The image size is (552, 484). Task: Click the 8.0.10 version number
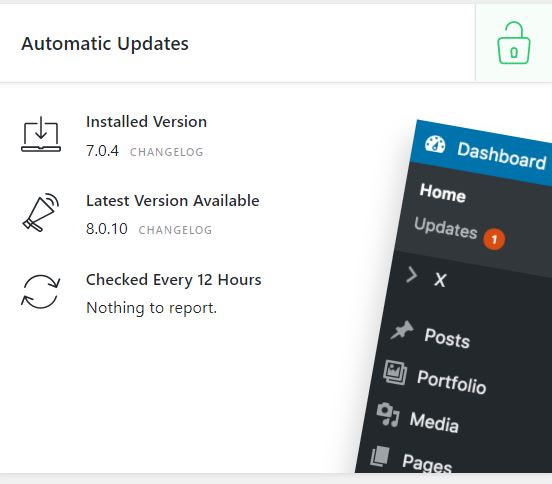point(107,229)
